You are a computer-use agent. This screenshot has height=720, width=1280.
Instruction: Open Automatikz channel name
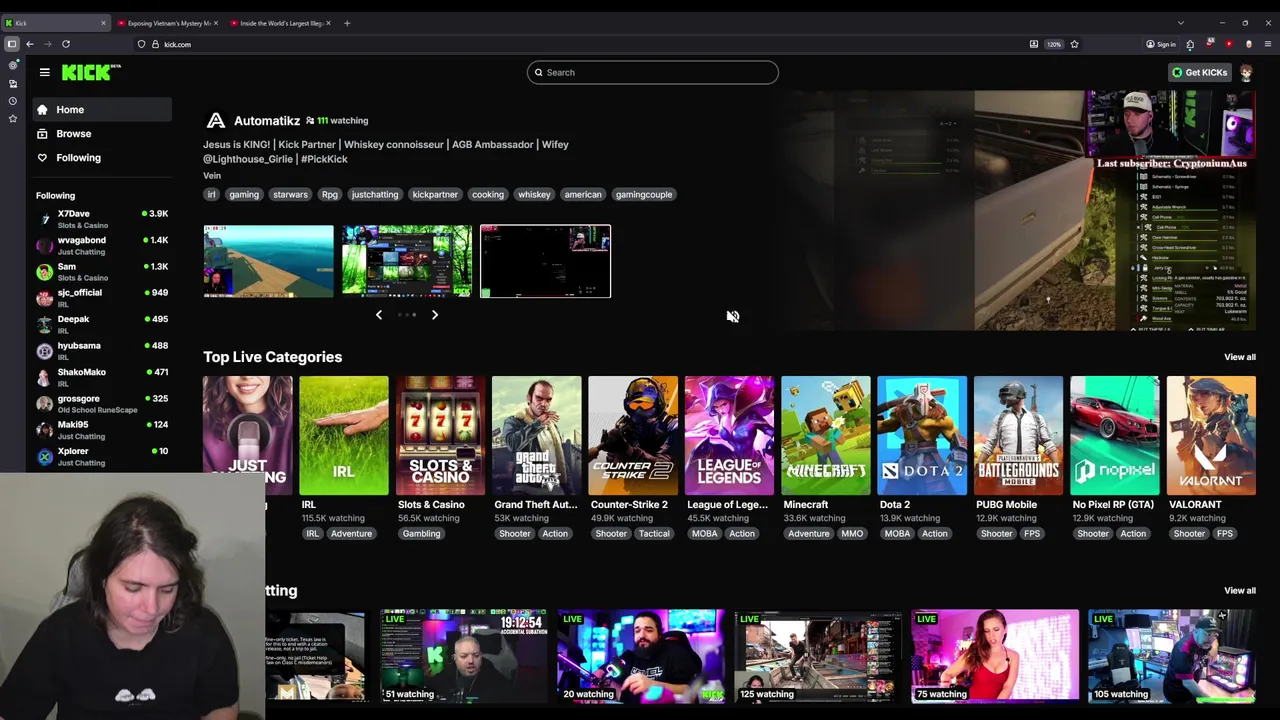(266, 121)
